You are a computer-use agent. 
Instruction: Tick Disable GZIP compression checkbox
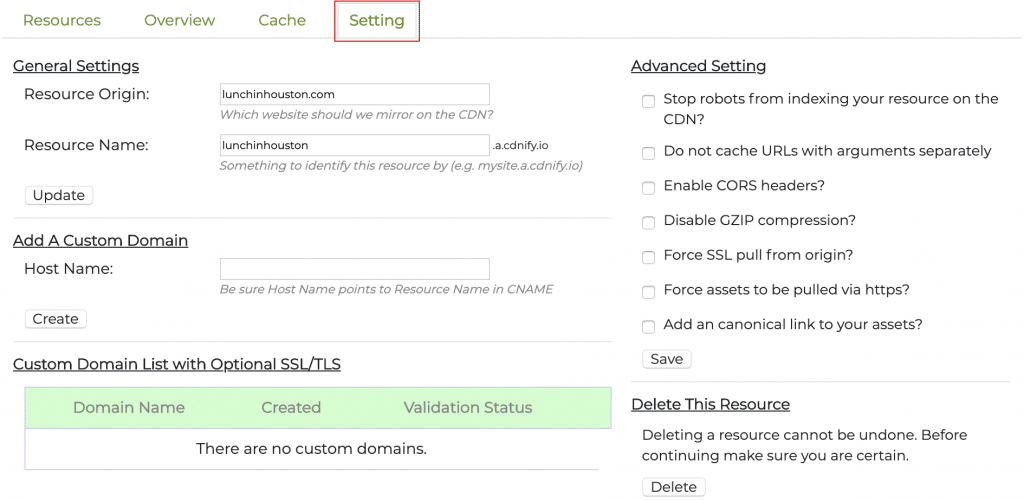click(x=649, y=222)
